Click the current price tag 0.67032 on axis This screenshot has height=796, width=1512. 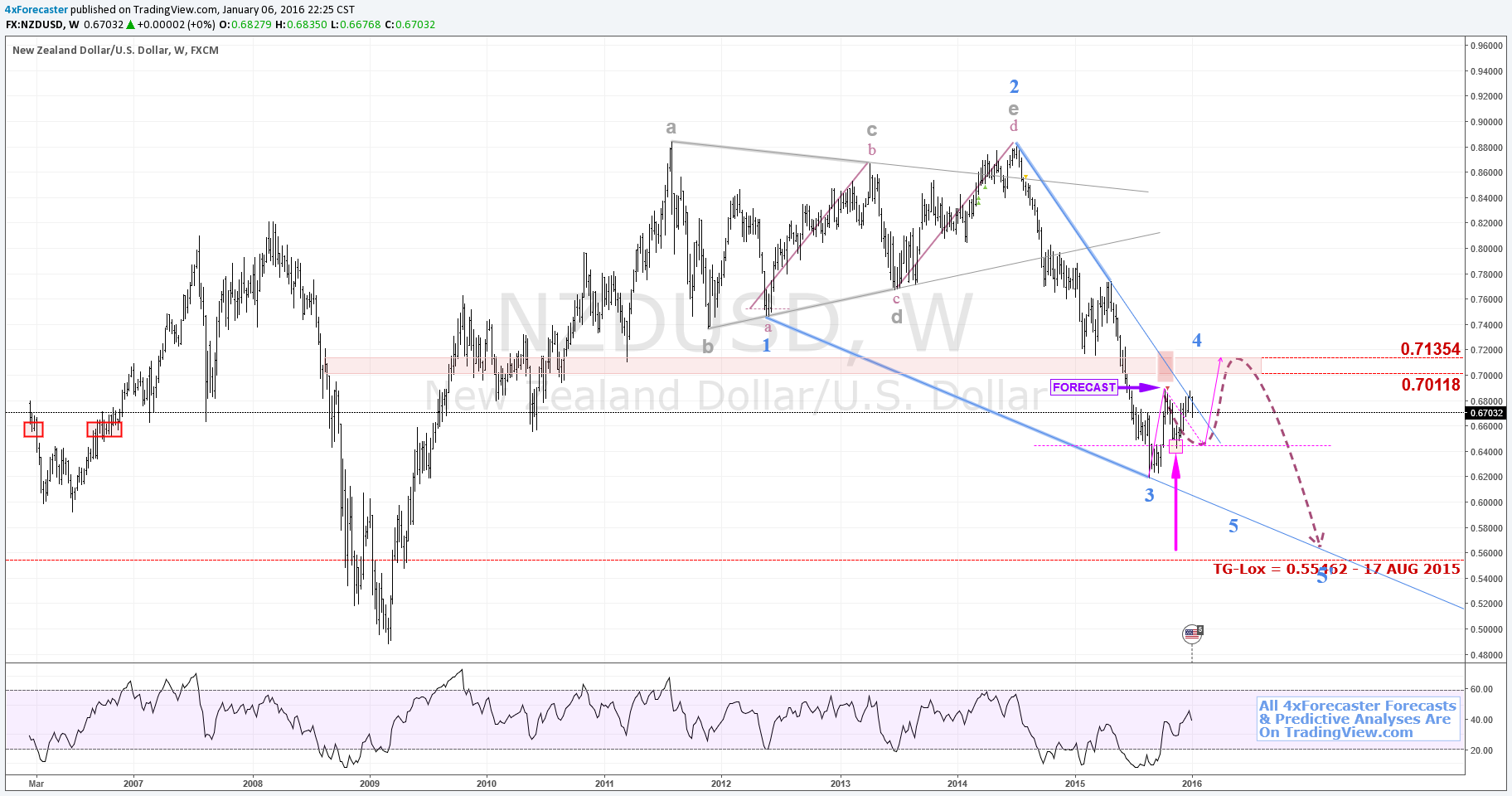[x=1485, y=413]
